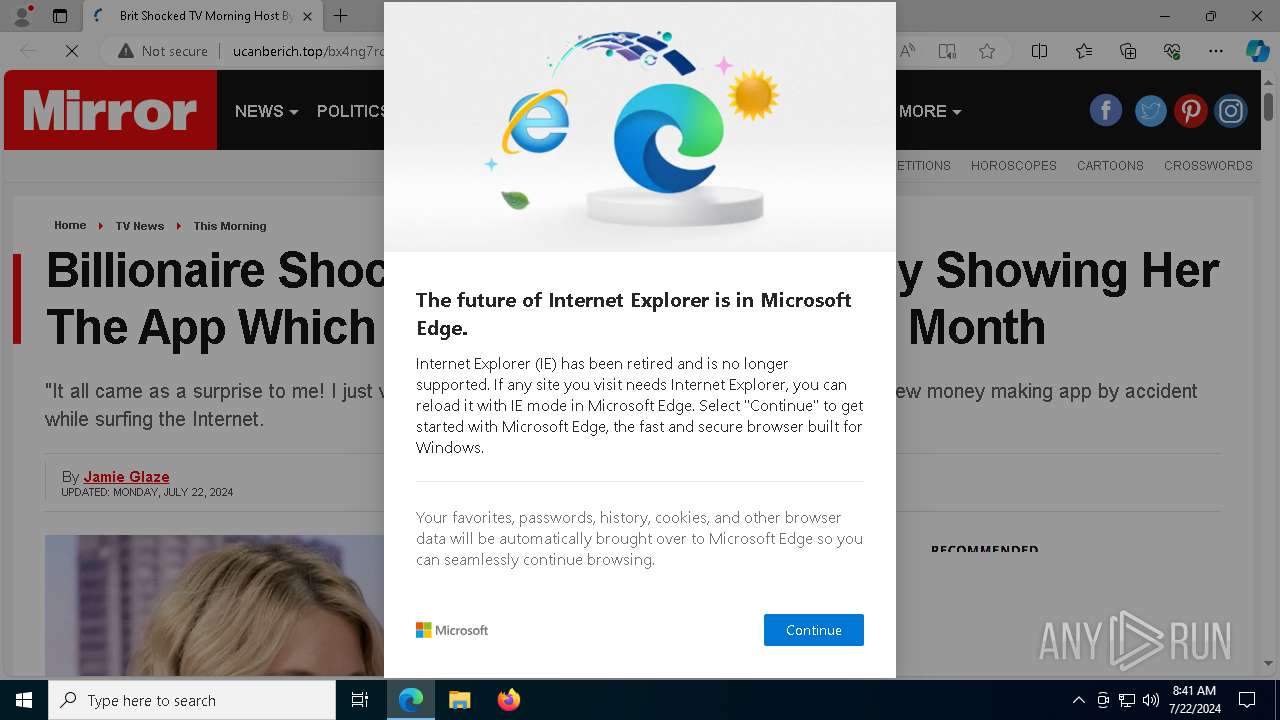Open the Pinterest social icon
This screenshot has height=720, width=1280.
[x=1190, y=110]
